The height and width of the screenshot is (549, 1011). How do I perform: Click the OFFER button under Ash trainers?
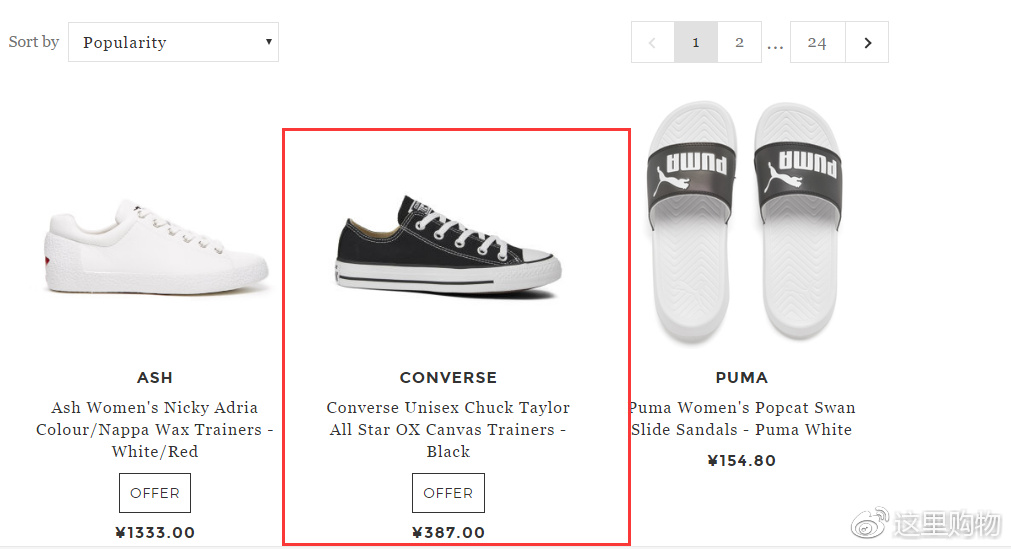coord(155,493)
